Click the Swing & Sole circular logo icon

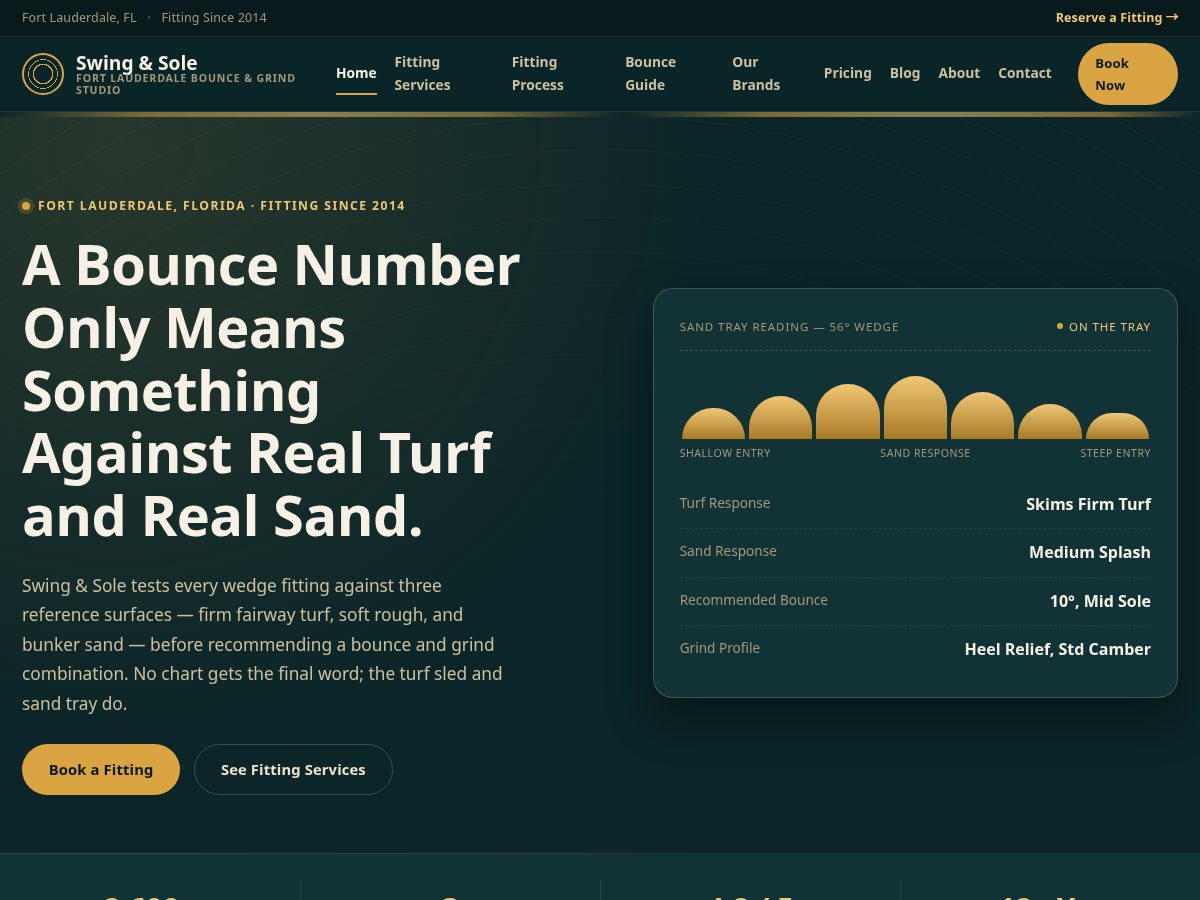pos(43,74)
